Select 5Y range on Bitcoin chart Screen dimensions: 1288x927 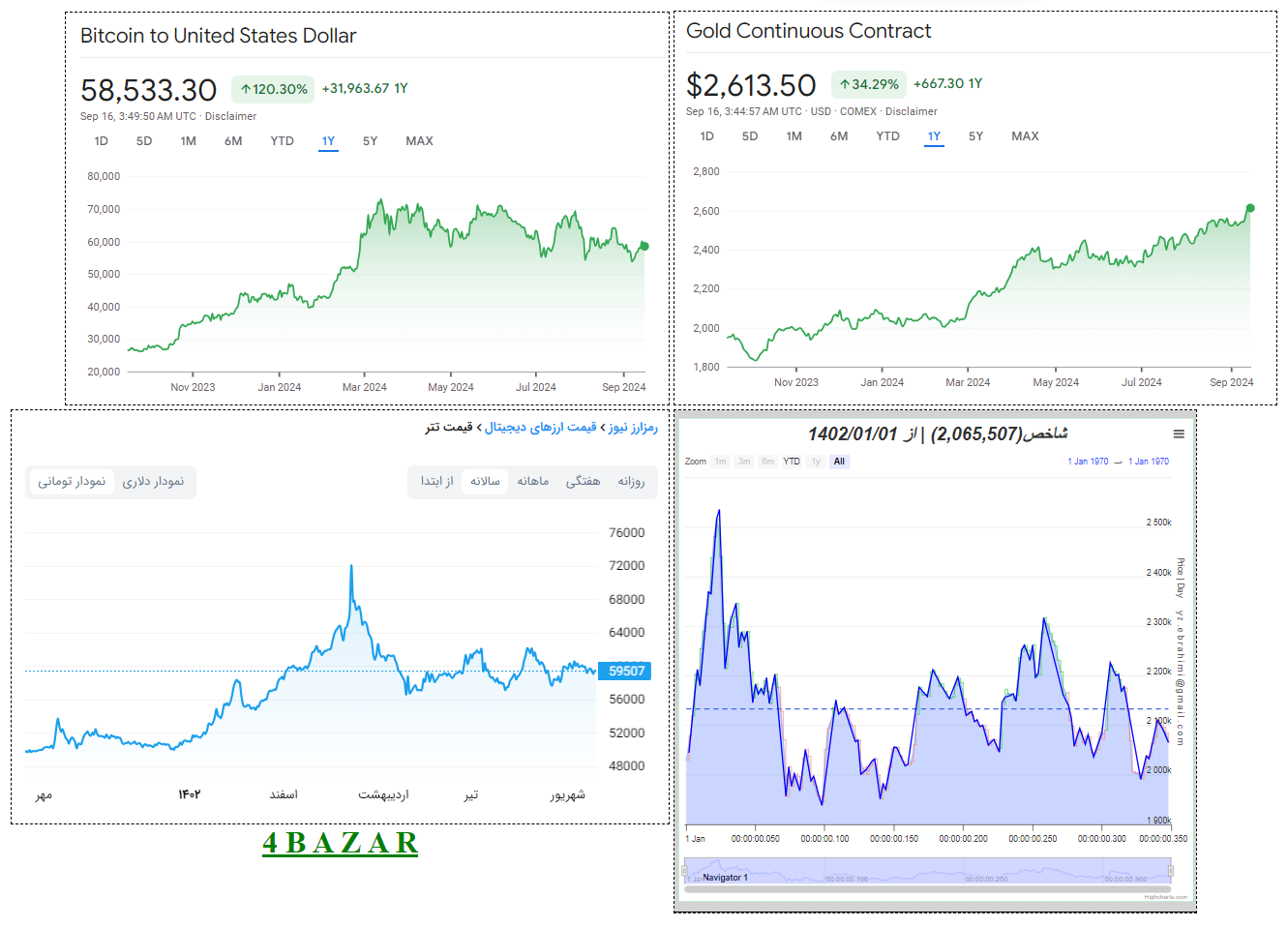(x=370, y=141)
